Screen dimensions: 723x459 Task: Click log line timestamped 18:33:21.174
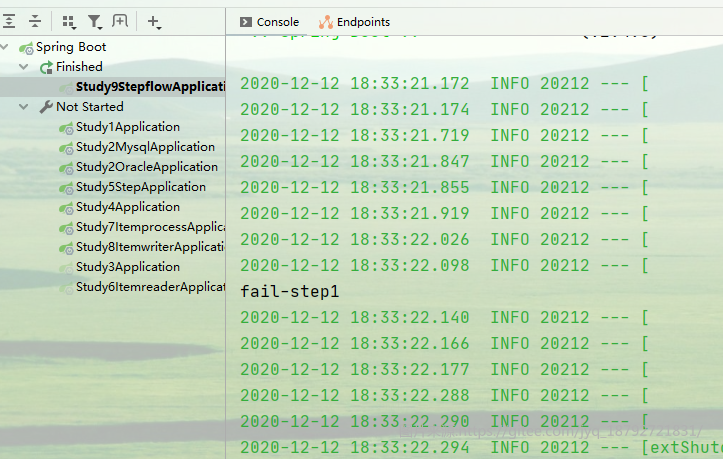[x=444, y=109]
